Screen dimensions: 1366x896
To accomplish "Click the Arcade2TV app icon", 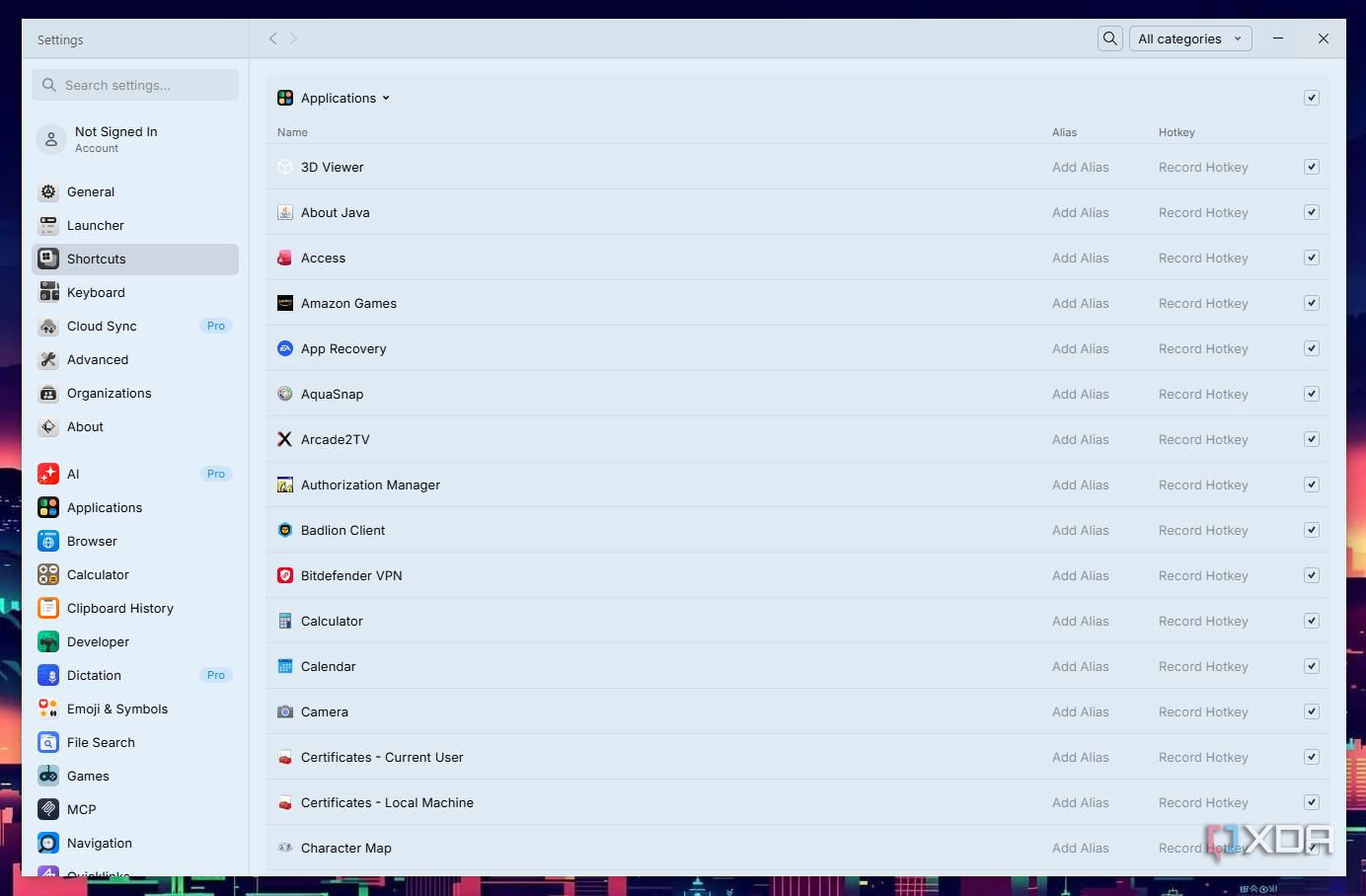I will click(x=285, y=439).
